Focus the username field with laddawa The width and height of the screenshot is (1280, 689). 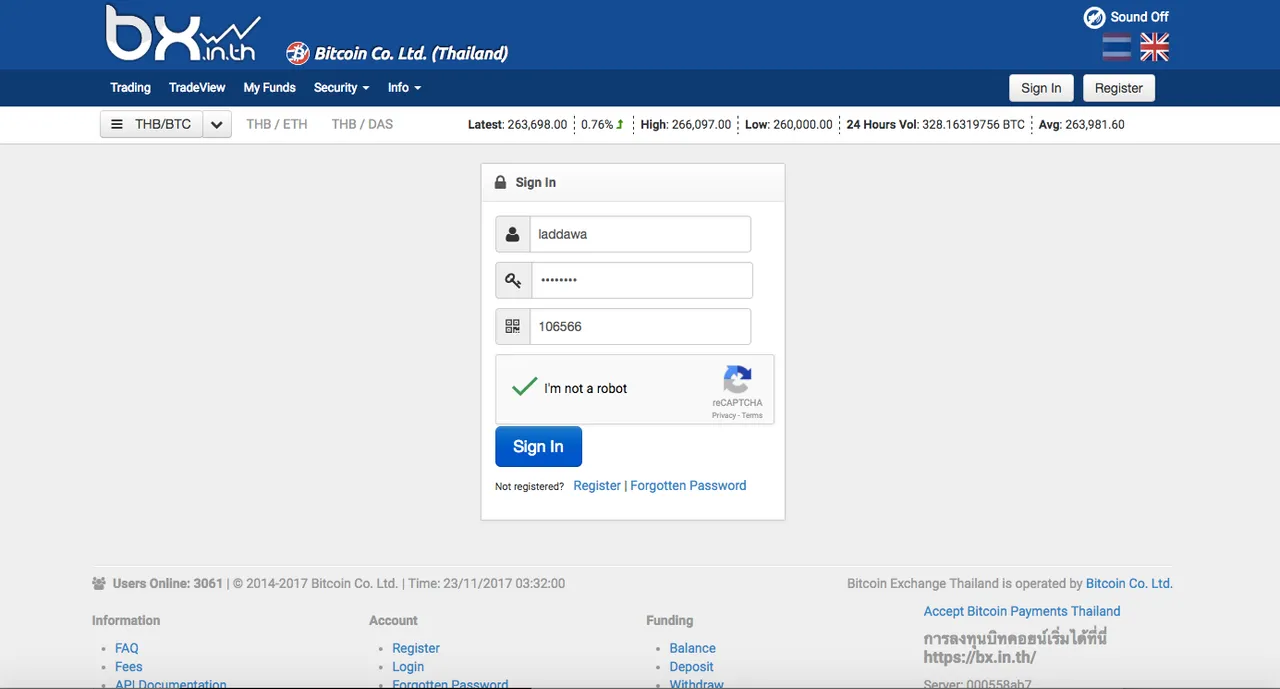pyautogui.click(x=640, y=234)
